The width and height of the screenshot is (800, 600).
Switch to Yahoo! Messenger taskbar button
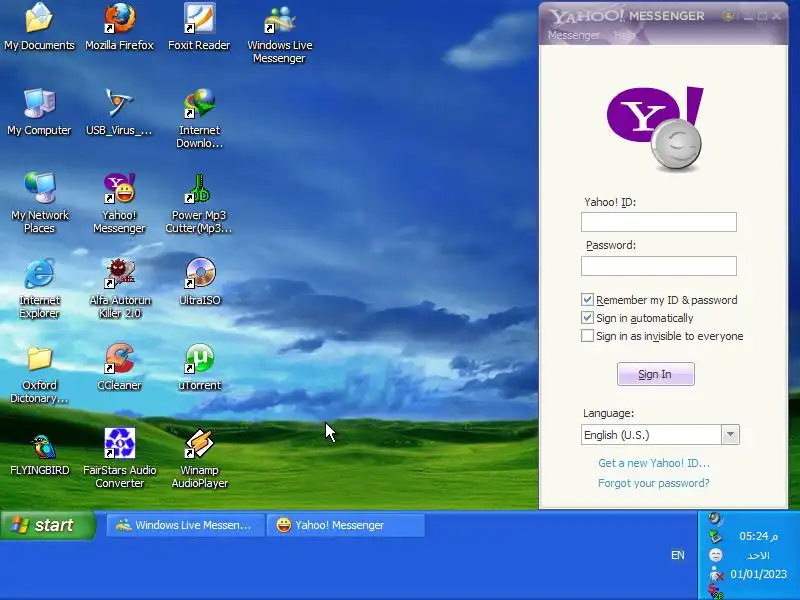click(x=346, y=525)
